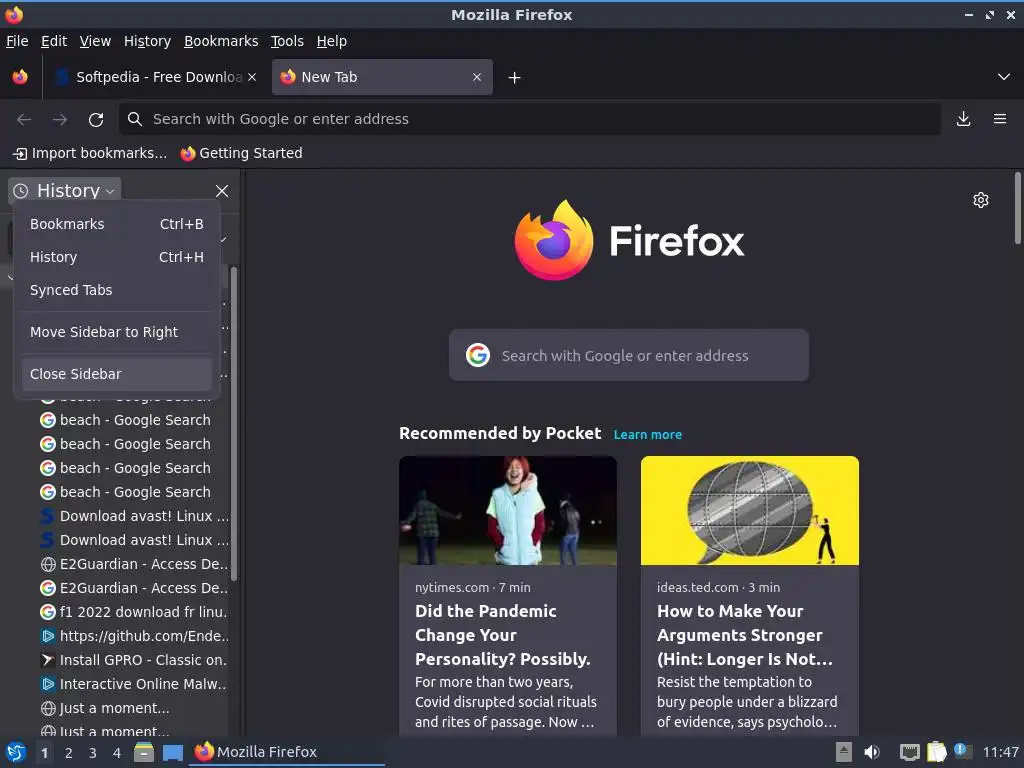Click the Getting Started bookmark

242,153
